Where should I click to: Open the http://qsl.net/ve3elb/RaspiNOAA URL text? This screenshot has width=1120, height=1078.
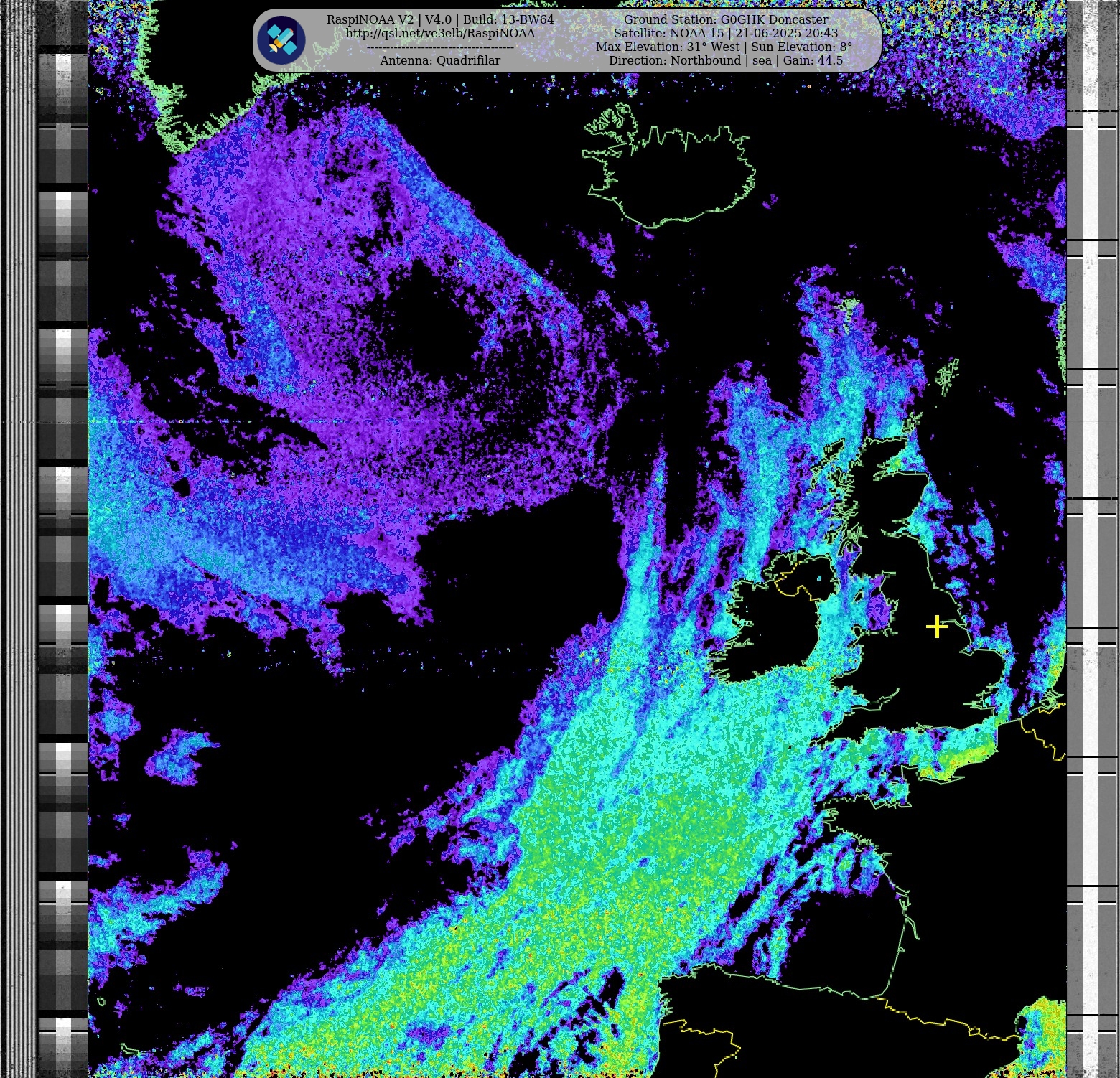click(x=440, y=33)
